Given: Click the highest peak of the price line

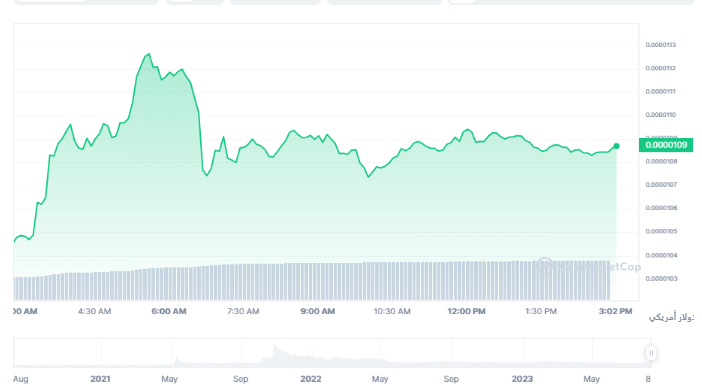Looking at the screenshot, I should tap(149, 54).
